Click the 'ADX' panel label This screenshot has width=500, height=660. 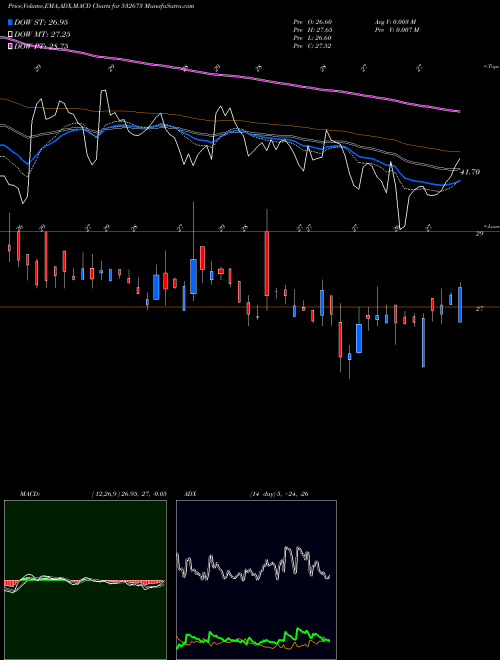[x=190, y=493]
